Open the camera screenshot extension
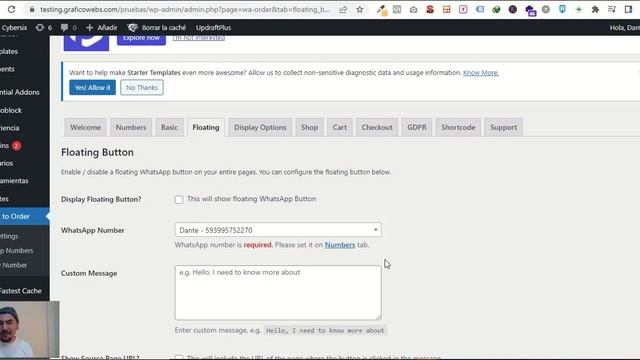This screenshot has width=640, height=360. [x=413, y=9]
